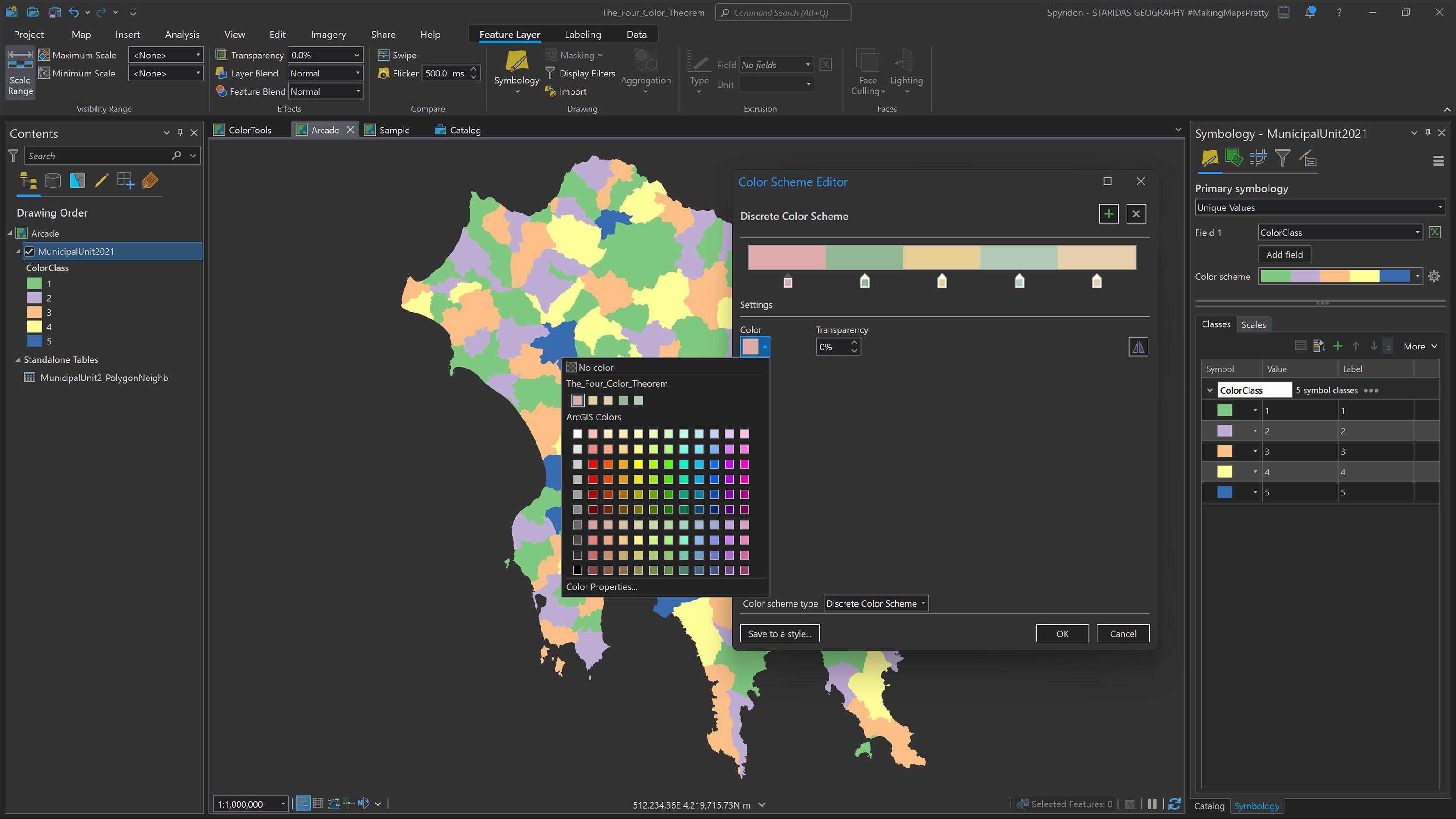Pick the red swatch from ArcGIS Colors

coord(593,464)
